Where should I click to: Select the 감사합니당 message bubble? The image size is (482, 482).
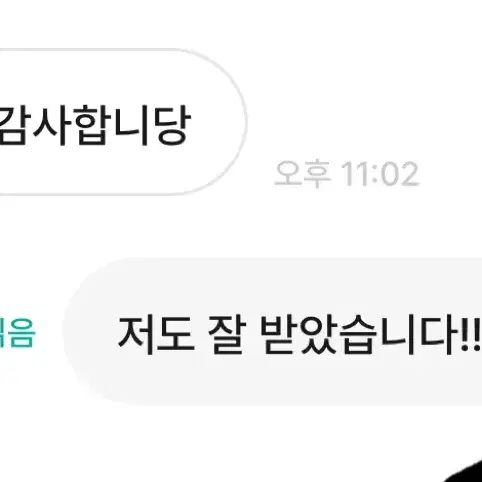pos(123,122)
